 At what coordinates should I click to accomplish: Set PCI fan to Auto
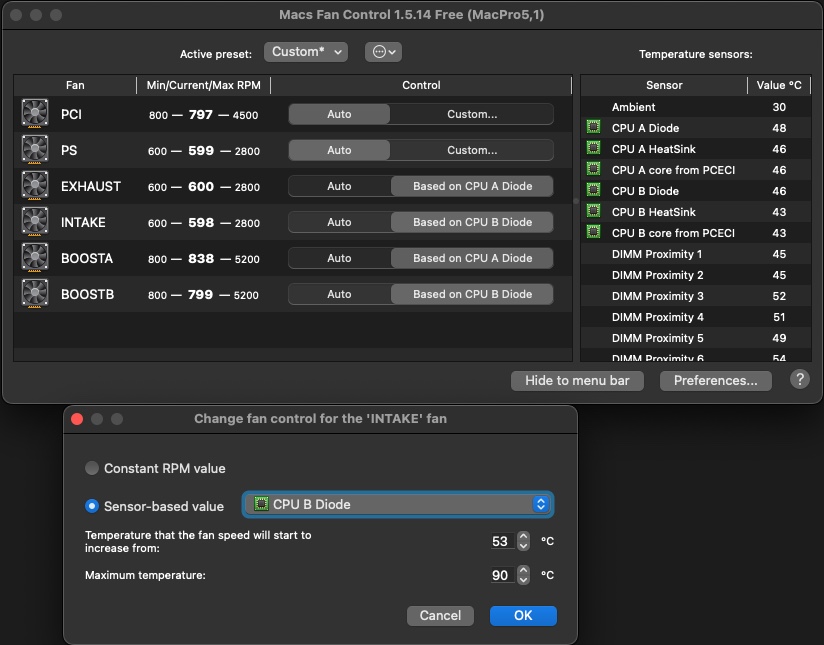[x=339, y=114]
